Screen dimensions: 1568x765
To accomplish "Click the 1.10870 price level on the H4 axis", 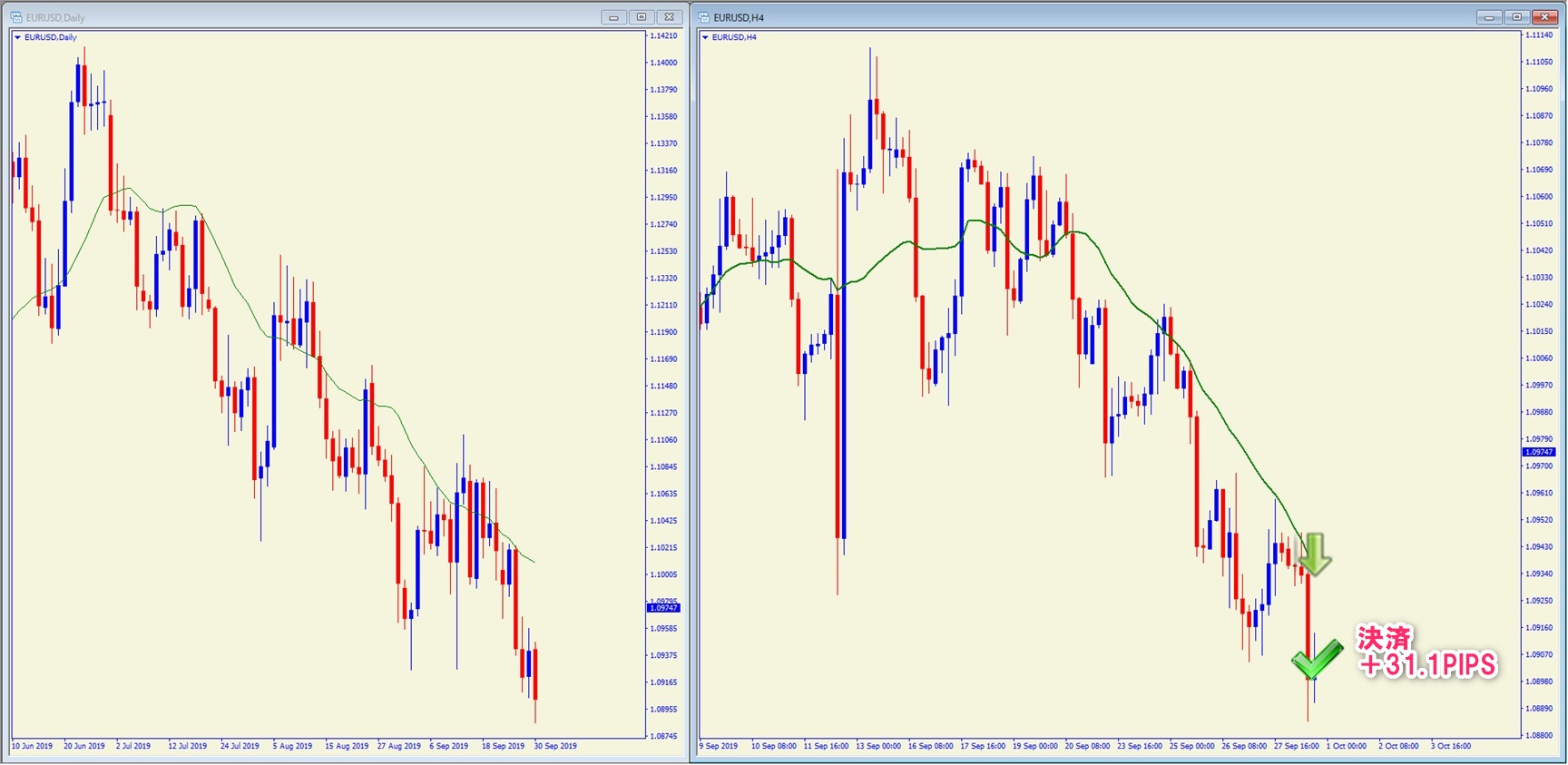I will [x=1539, y=115].
